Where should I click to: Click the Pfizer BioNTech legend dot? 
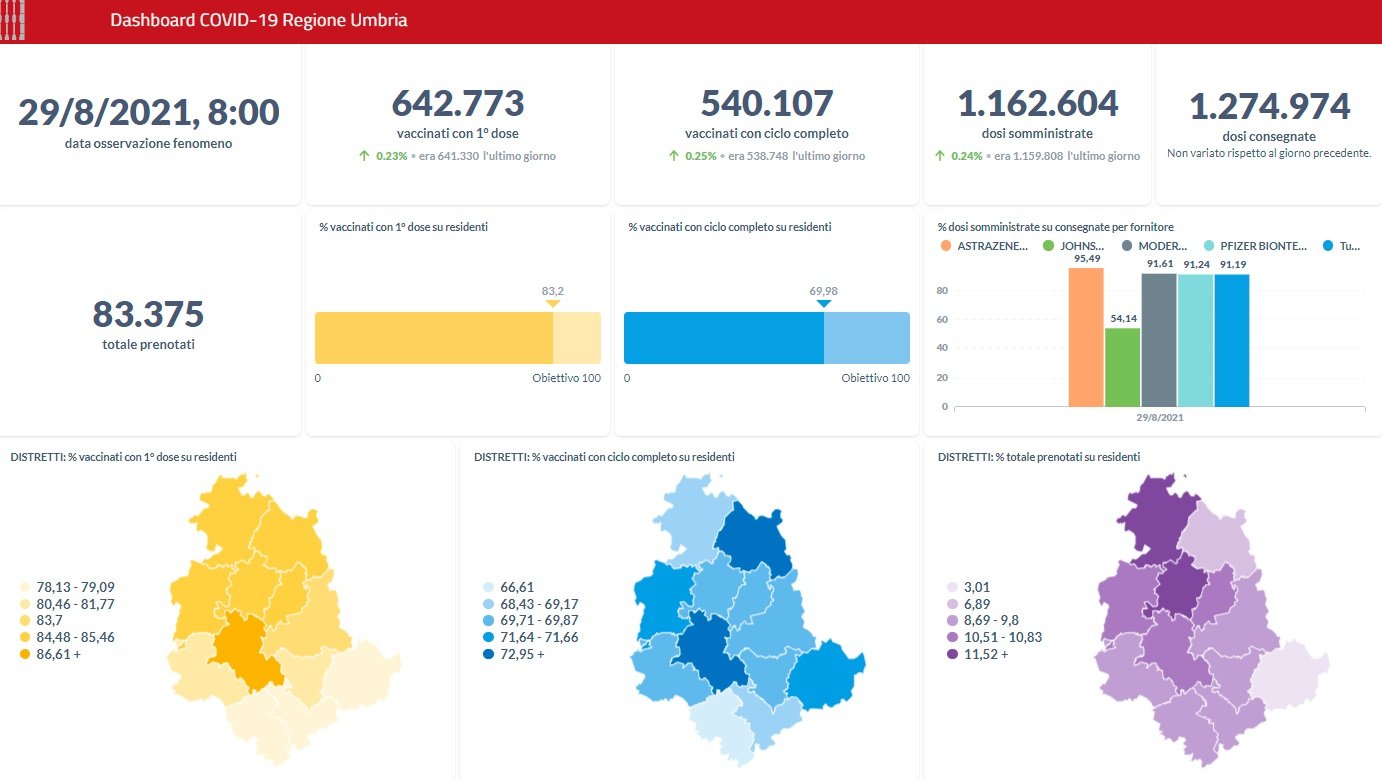tap(1209, 246)
